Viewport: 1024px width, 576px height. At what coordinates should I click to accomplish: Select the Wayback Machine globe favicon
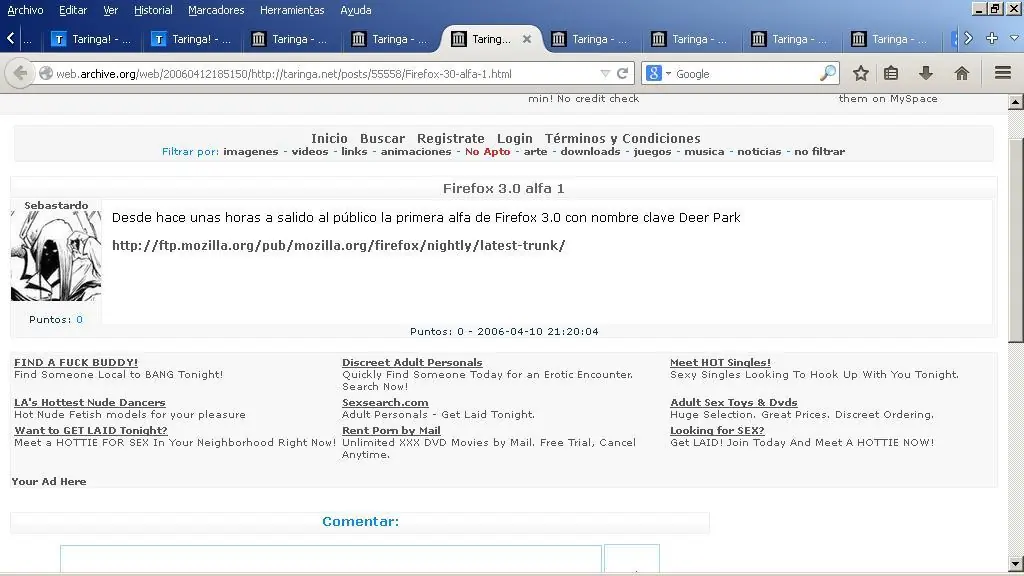pyautogui.click(x=45, y=73)
